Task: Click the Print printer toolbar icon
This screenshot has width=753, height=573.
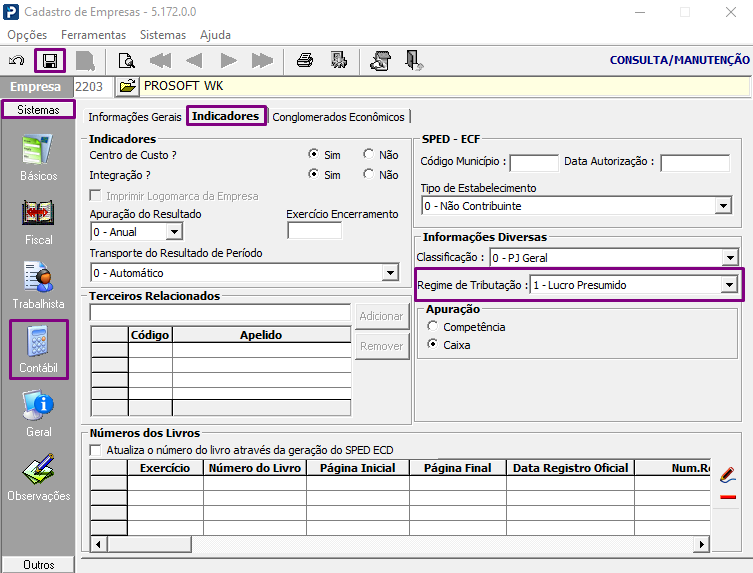Action: [x=304, y=61]
